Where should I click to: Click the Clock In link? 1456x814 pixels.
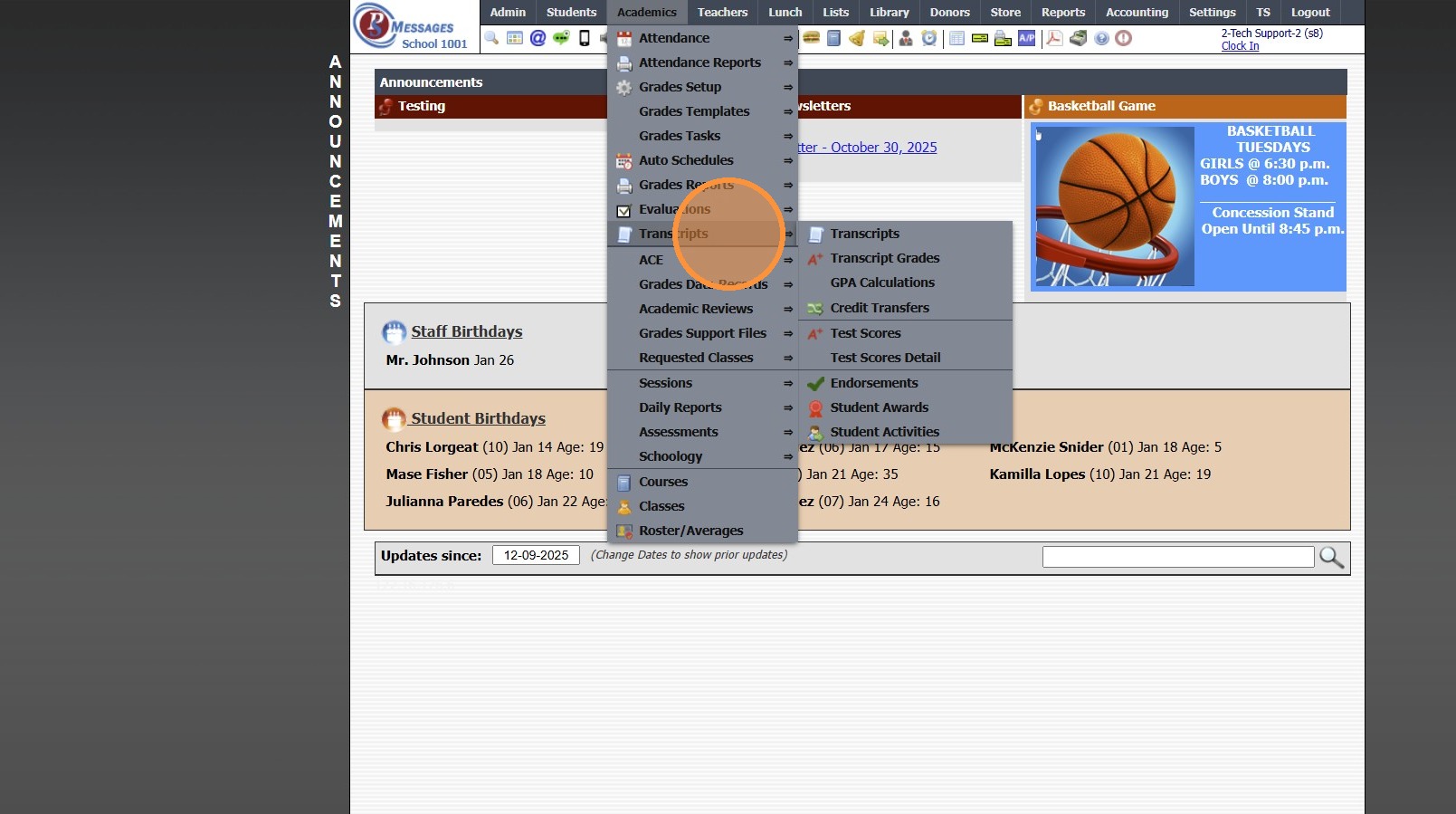[x=1240, y=46]
